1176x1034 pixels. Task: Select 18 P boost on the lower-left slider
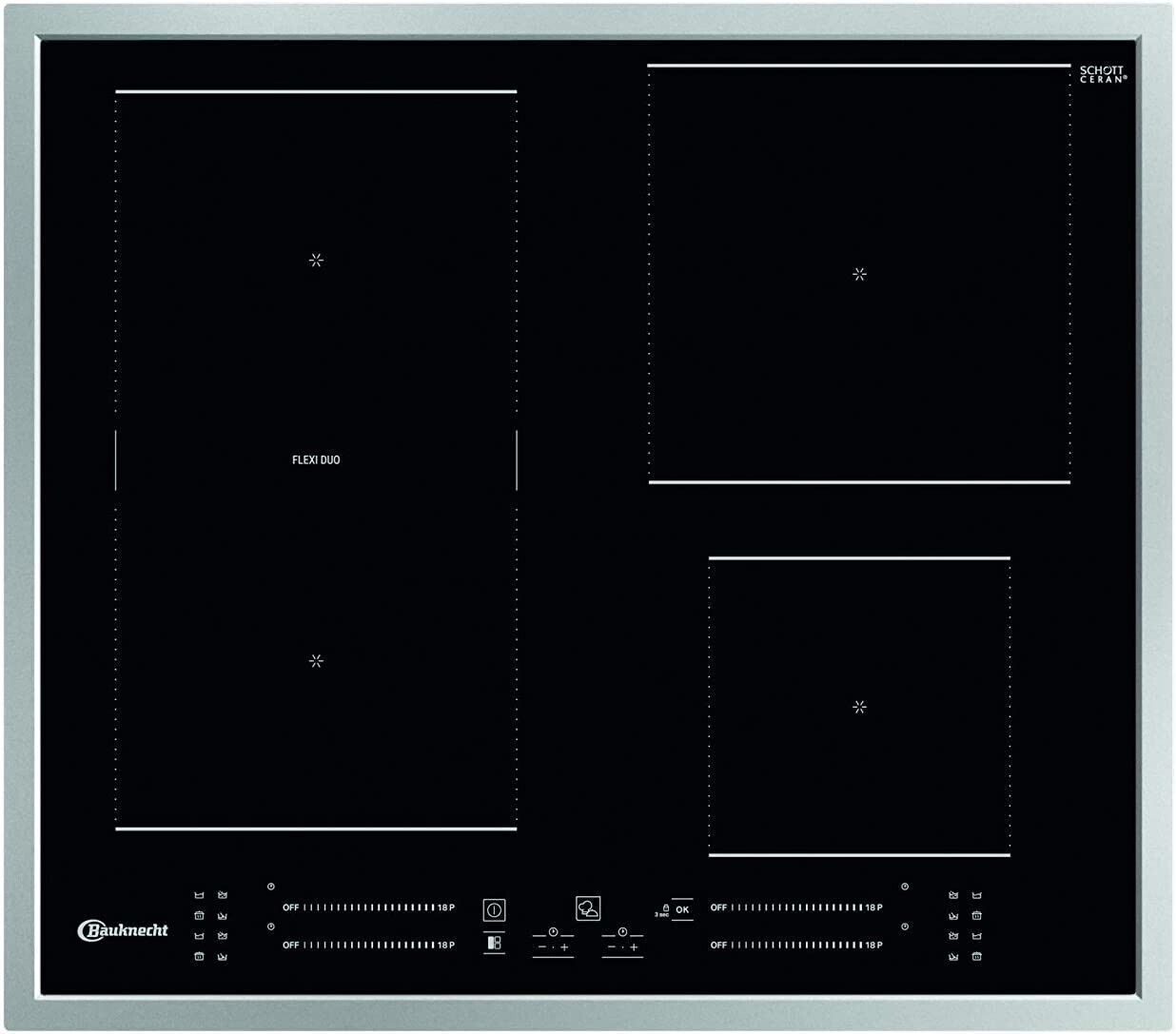point(446,945)
